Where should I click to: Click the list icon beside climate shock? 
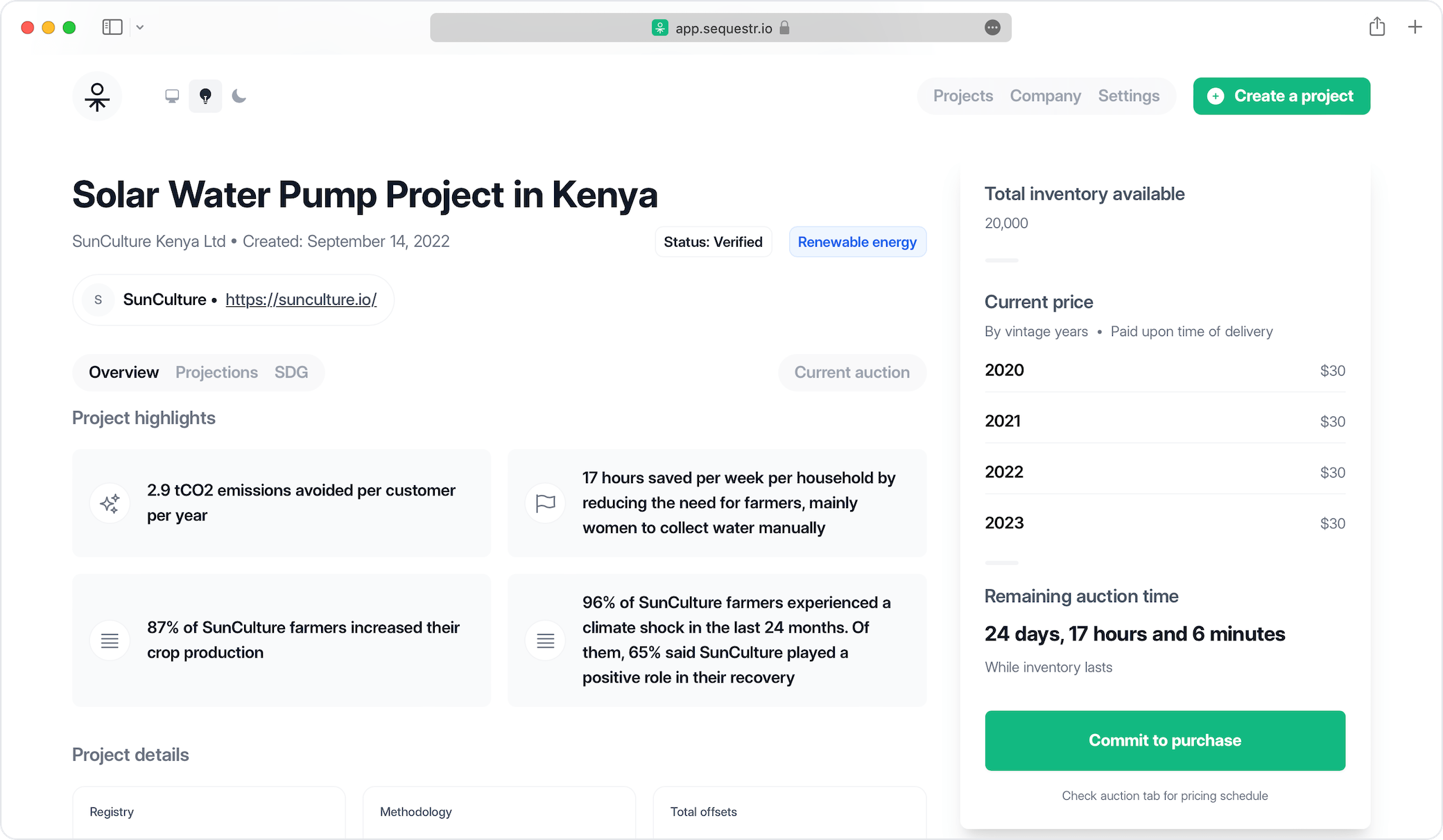click(546, 640)
